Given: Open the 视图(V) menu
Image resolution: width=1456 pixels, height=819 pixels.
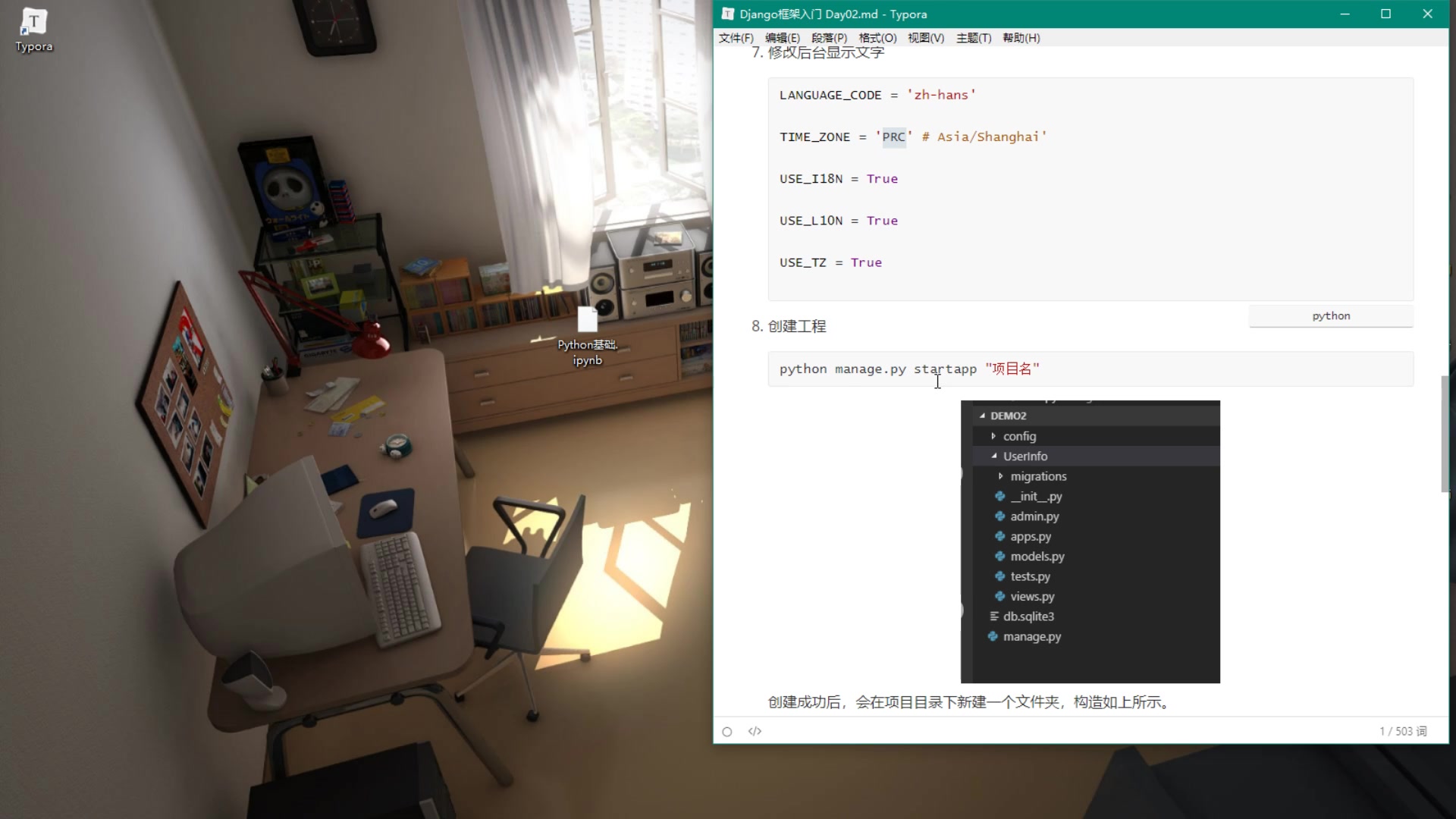Looking at the screenshot, I should tap(926, 38).
